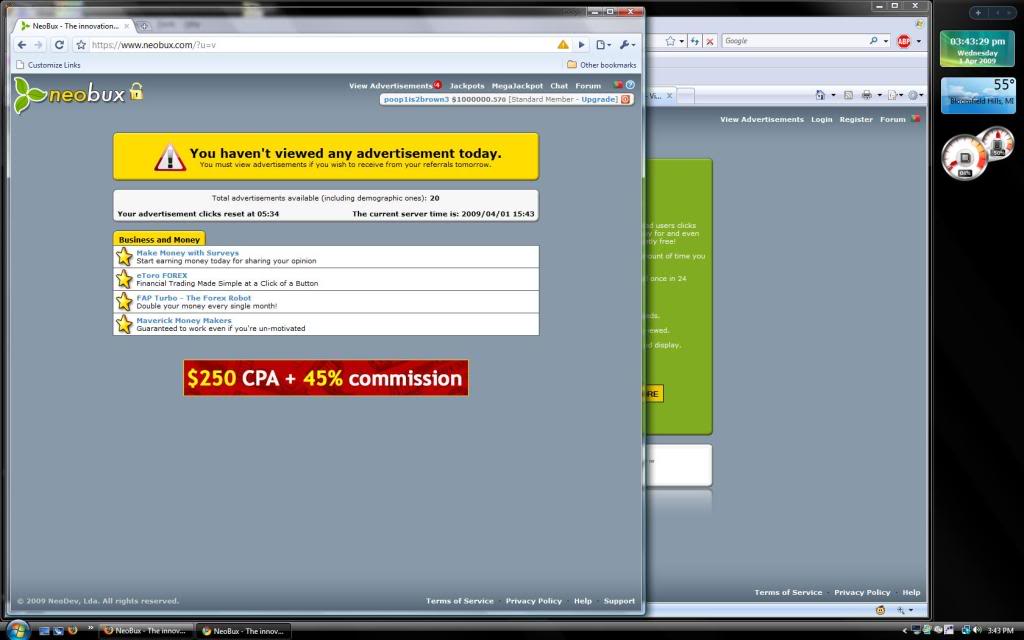1024x640 pixels.
Task: Open the FAP Turbo Forex Robot ad
Action: pos(193,298)
